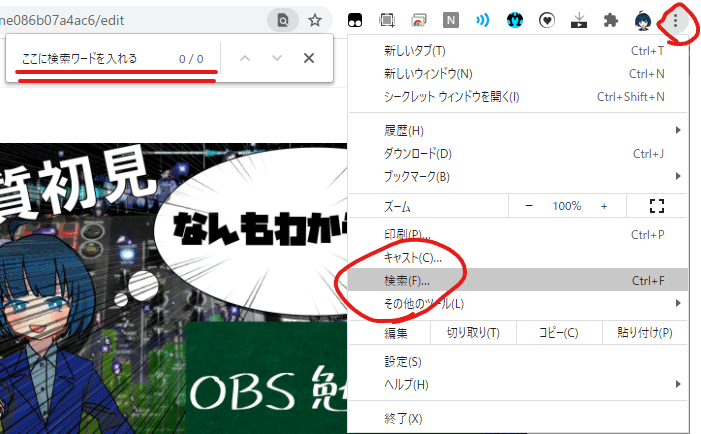The image size is (701, 434).
Task: Choose 検索(F)... menu item
Action: (518, 280)
